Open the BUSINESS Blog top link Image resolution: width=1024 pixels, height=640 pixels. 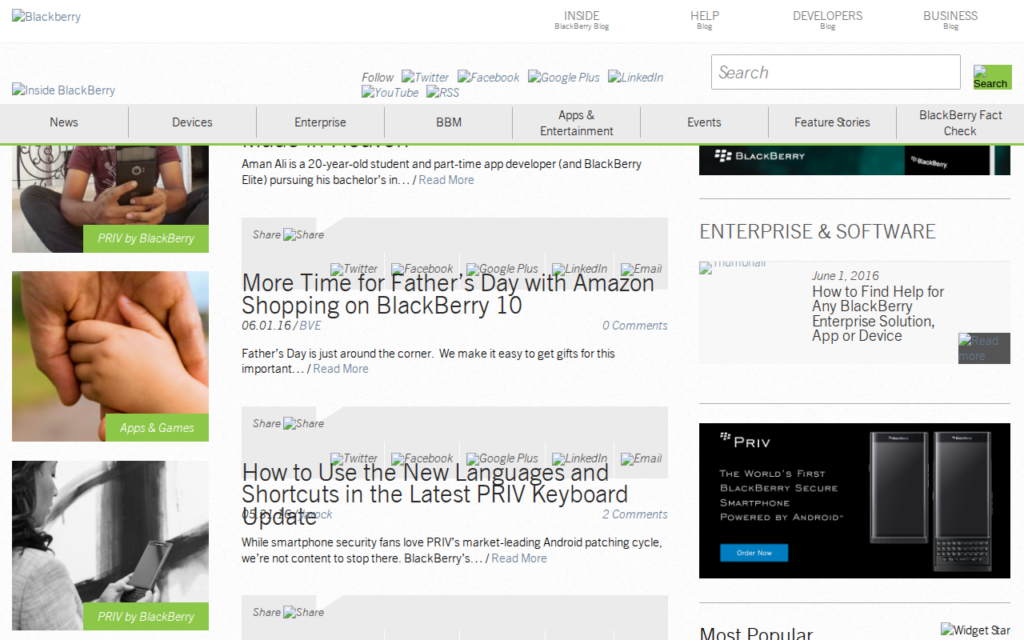tap(950, 20)
